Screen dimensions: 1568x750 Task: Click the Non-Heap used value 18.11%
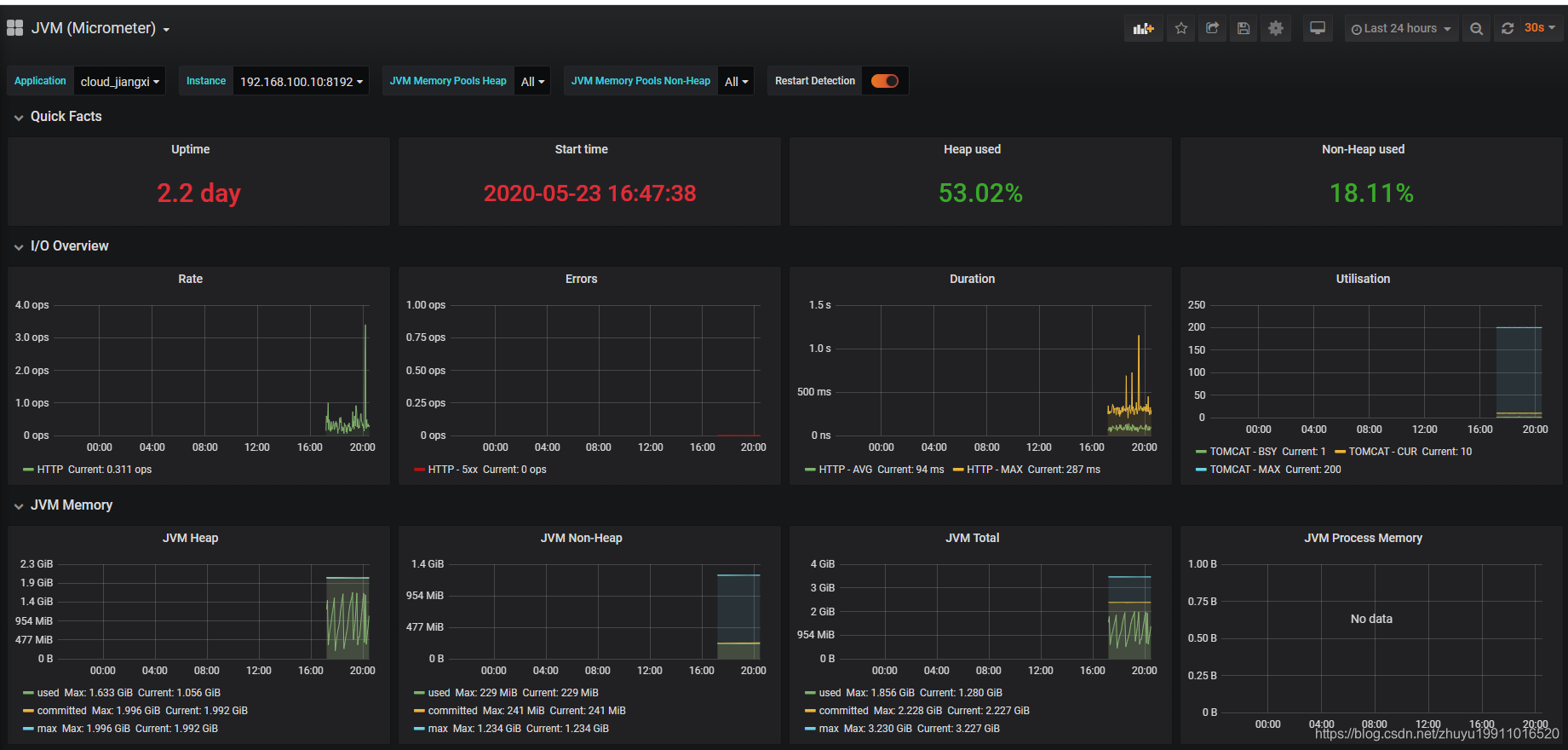[1371, 193]
